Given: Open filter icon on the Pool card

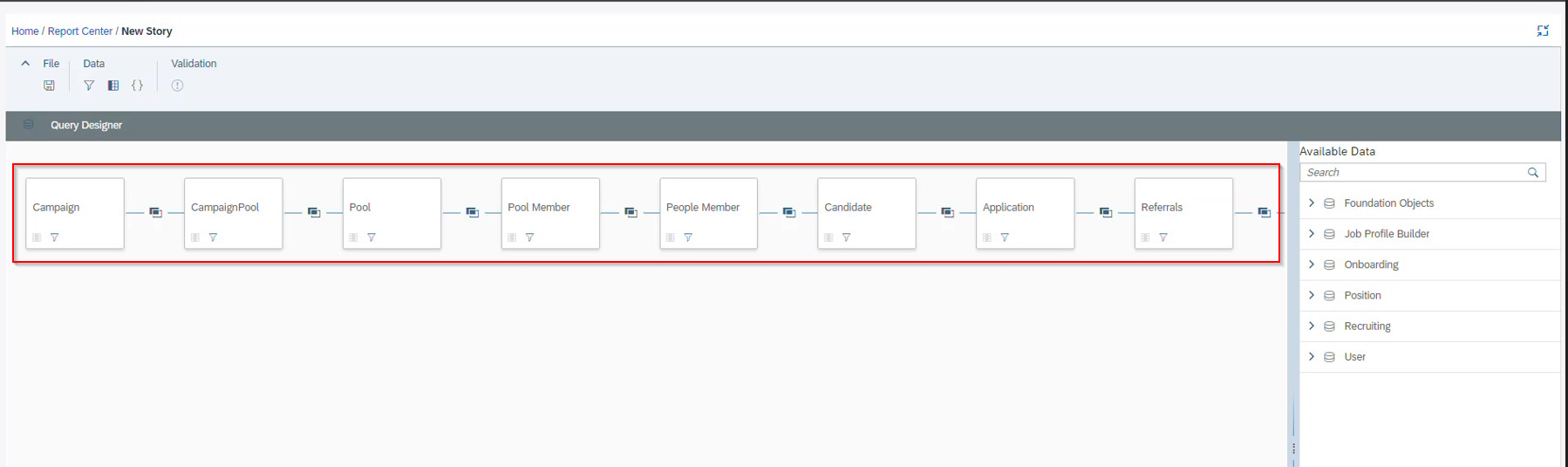Looking at the screenshot, I should coord(372,237).
